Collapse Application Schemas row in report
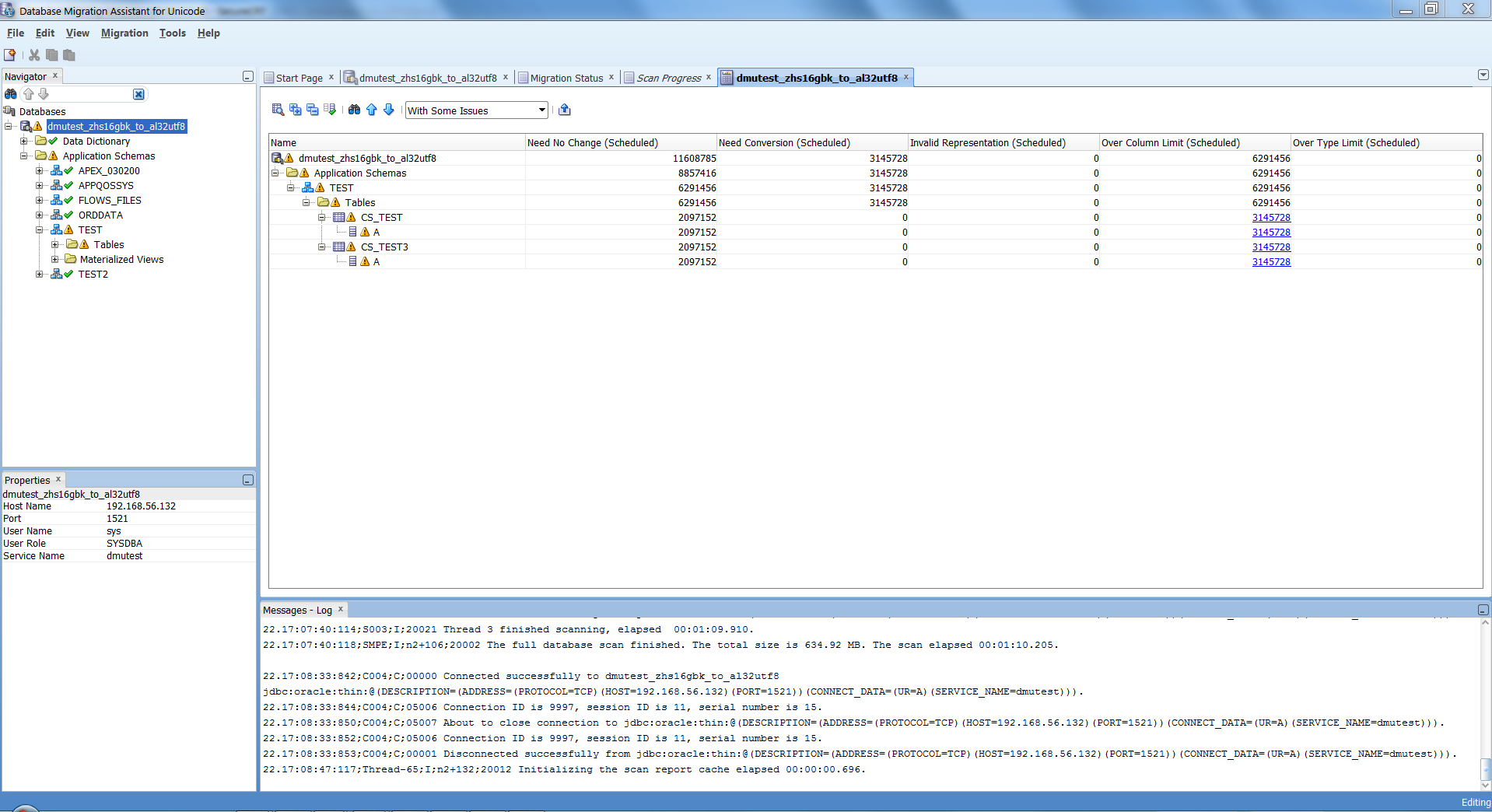Viewport: 1492px width, 812px height. click(275, 173)
